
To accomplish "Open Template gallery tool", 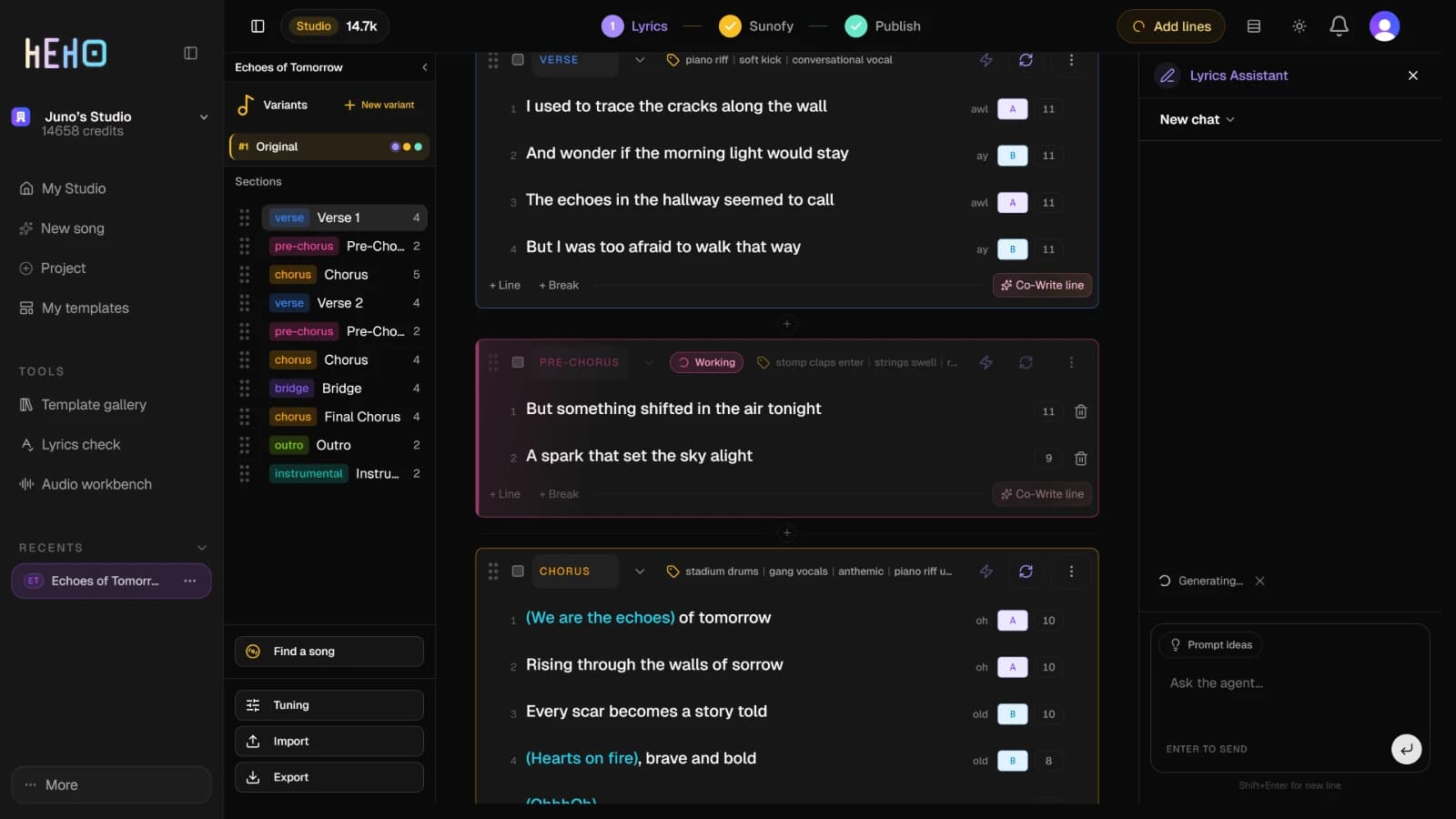I will click(83, 405).
